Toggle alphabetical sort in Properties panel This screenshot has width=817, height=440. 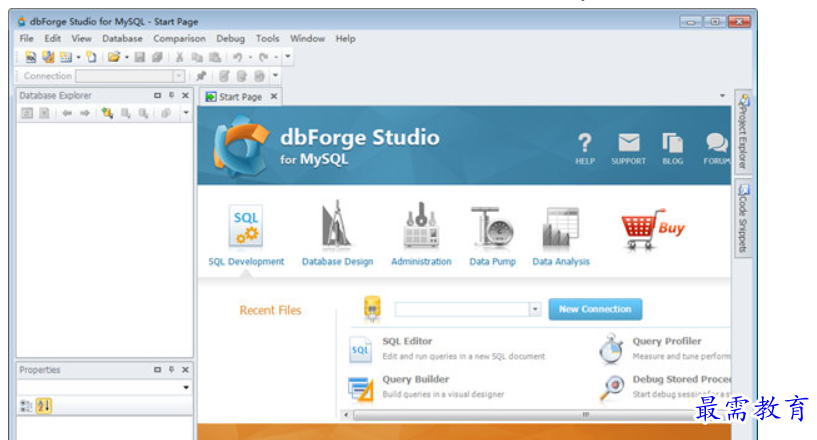(44, 406)
